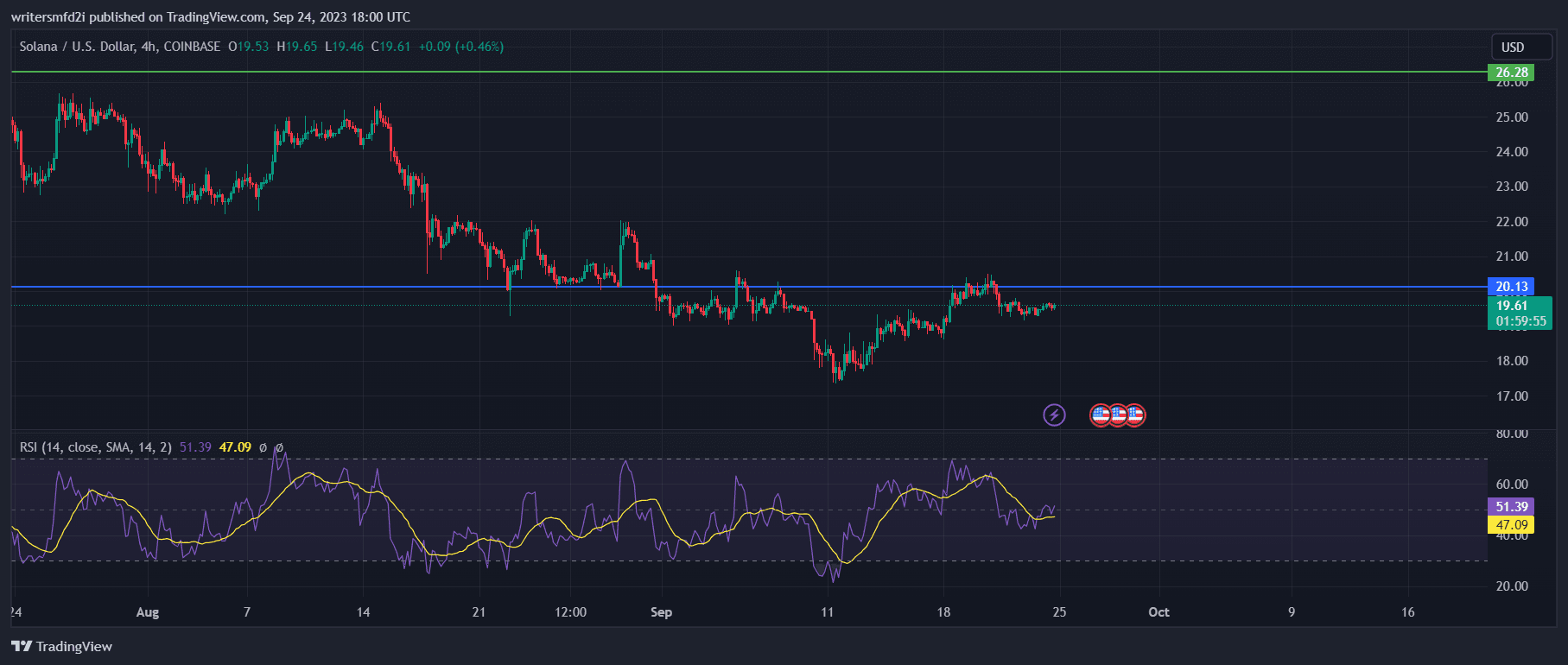This screenshot has width=1568, height=665.
Task: Click the purple lightning bolt event icon
Action: point(1054,415)
